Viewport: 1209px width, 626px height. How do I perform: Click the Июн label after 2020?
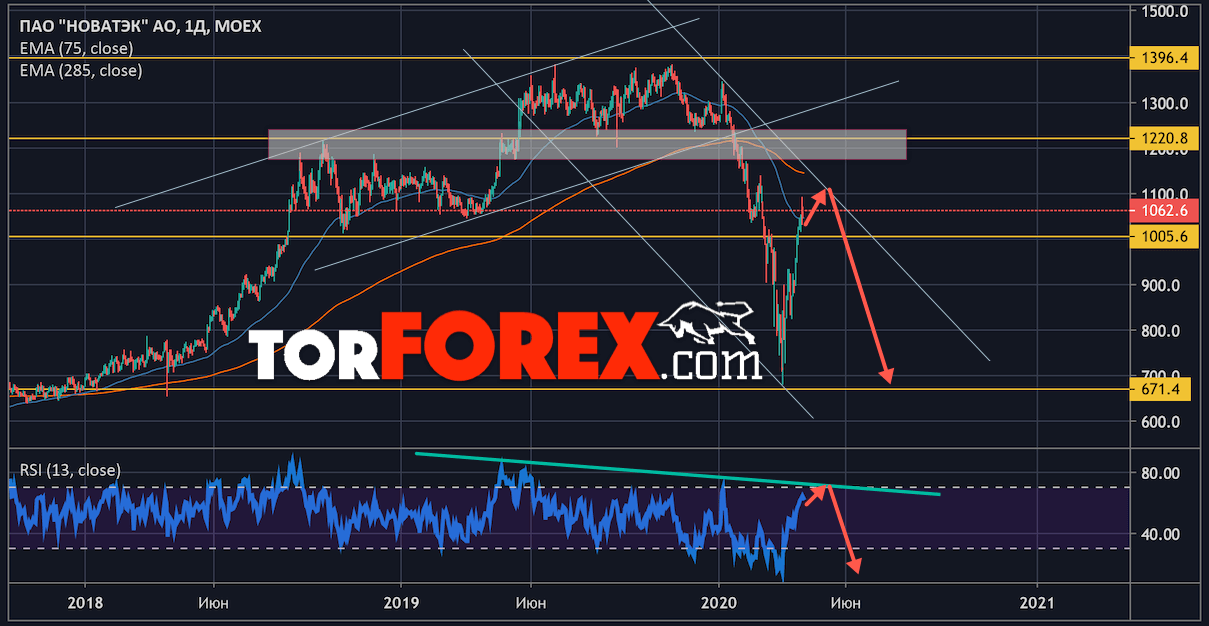(x=847, y=602)
